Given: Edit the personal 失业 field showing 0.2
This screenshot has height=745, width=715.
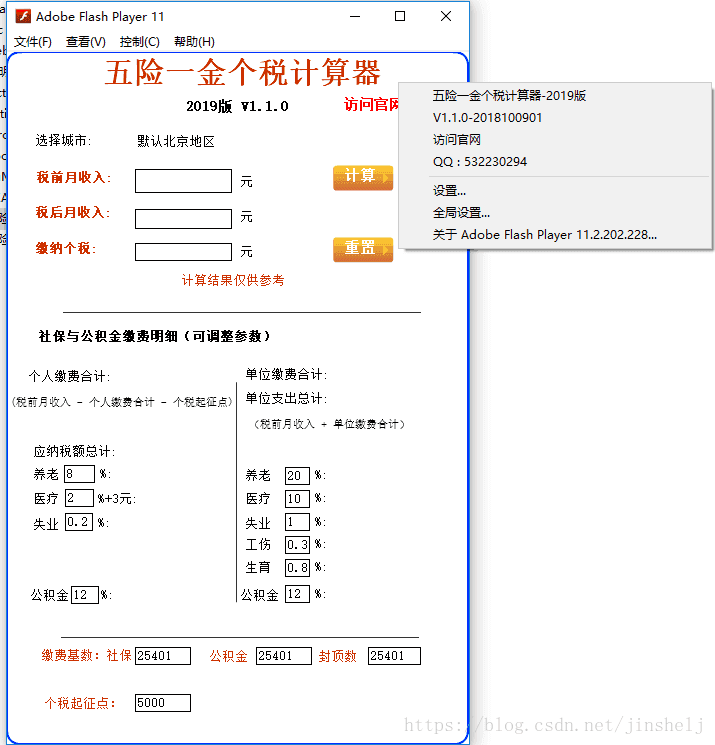Looking at the screenshot, I should pyautogui.click(x=79, y=522).
